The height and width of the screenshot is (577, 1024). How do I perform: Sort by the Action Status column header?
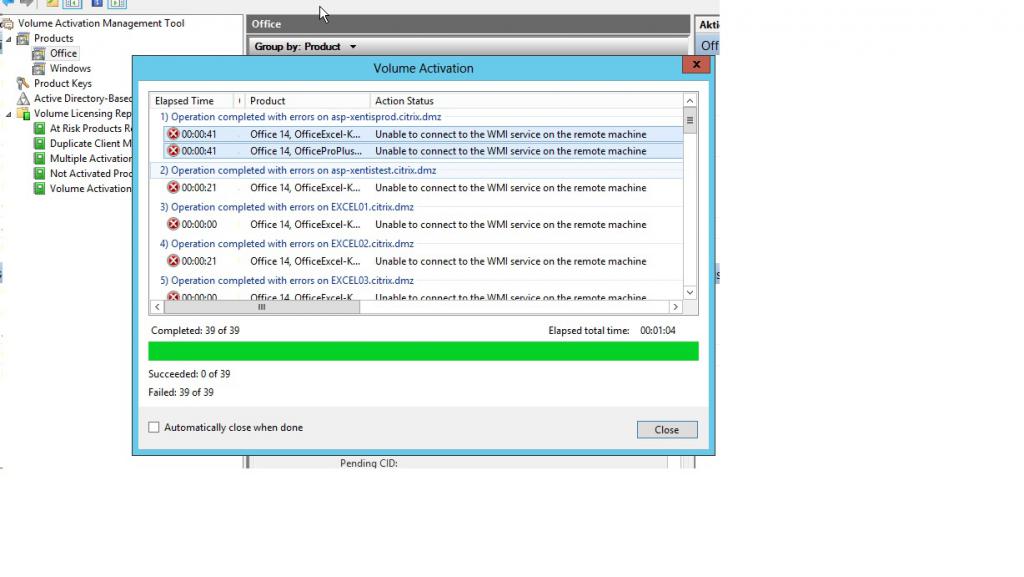pos(526,101)
